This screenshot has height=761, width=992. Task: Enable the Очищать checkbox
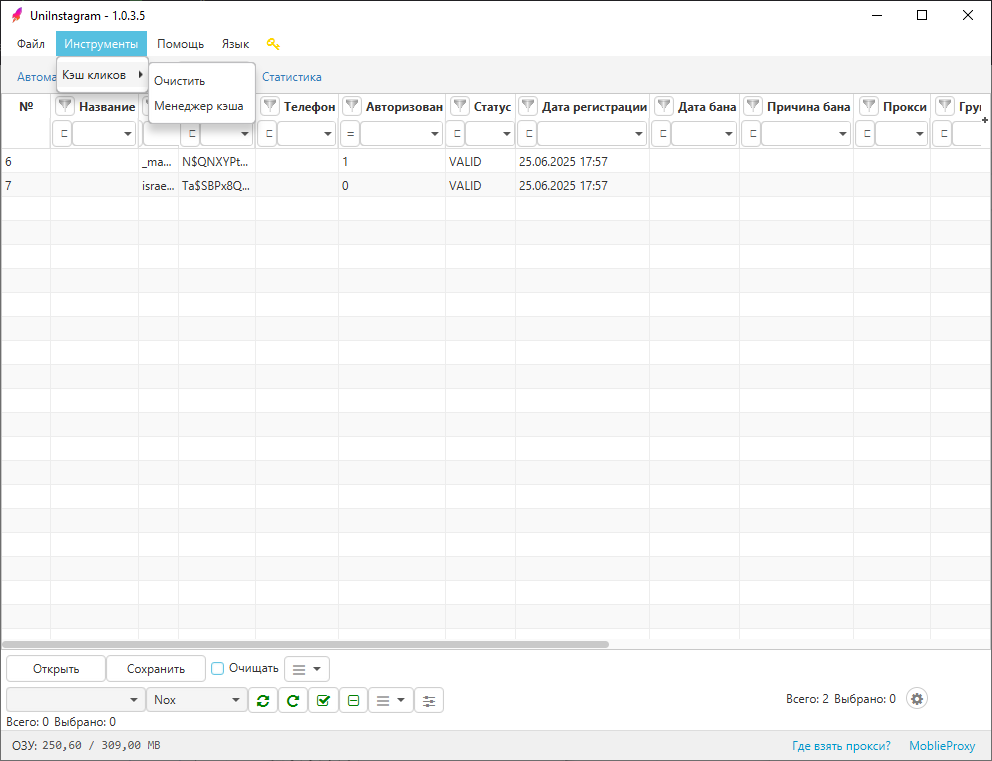coord(218,668)
